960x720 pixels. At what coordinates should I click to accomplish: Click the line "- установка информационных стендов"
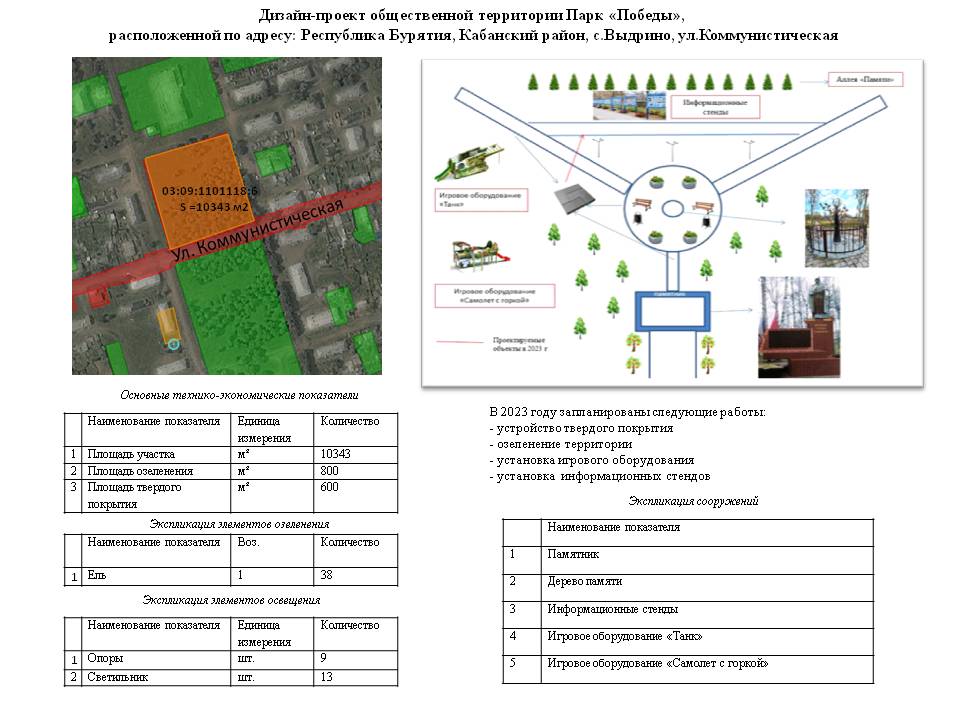click(x=600, y=476)
